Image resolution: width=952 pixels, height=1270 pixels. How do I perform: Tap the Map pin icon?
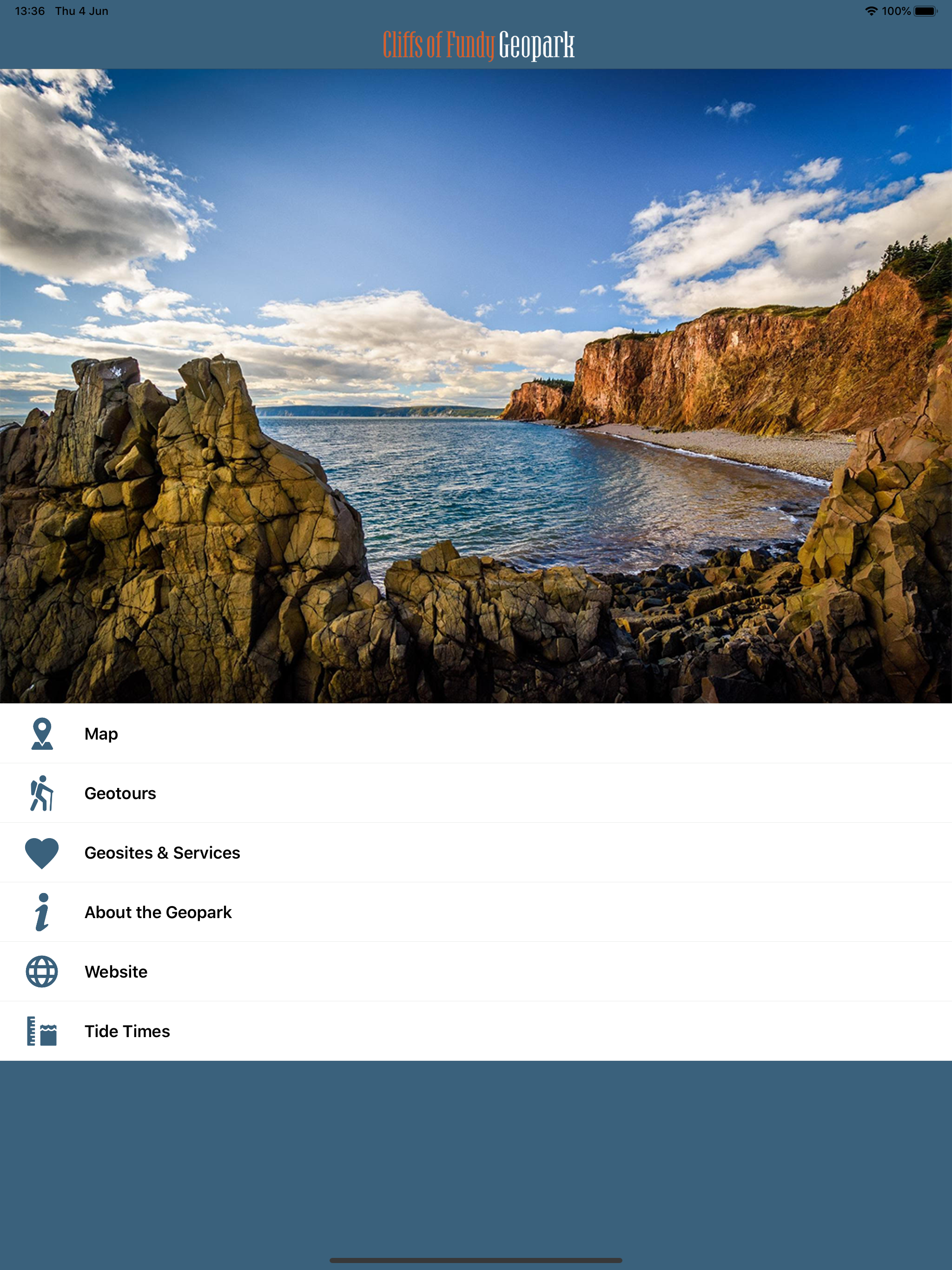click(42, 733)
